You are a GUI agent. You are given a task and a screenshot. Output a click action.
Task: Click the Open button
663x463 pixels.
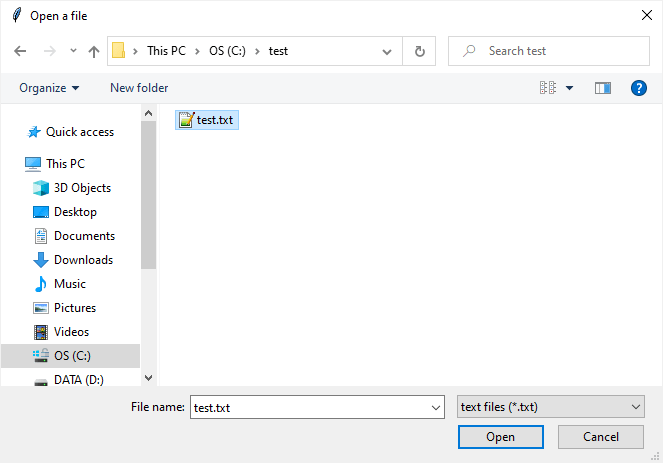[501, 437]
